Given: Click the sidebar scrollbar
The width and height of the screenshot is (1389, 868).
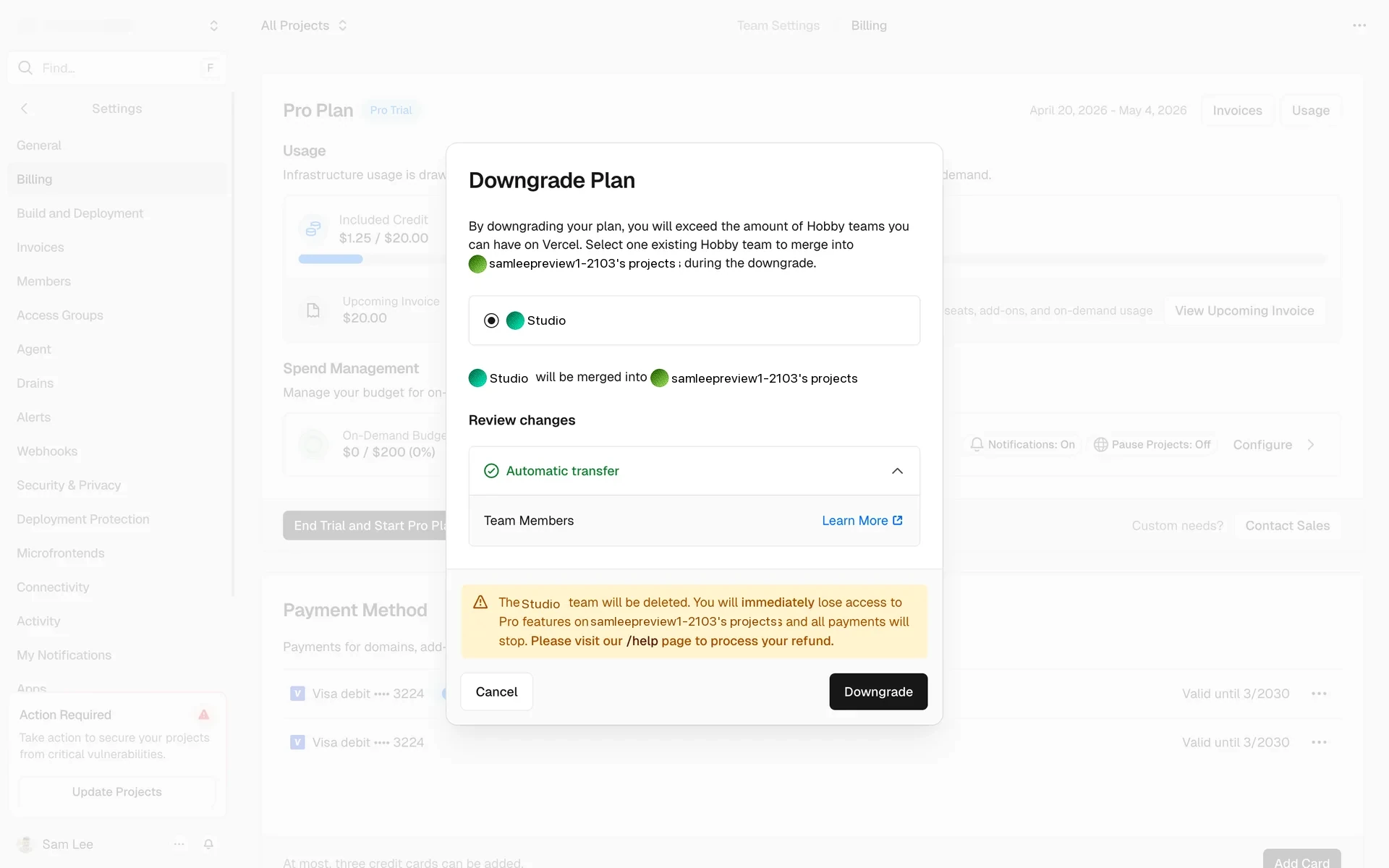Looking at the screenshot, I should (x=232, y=344).
